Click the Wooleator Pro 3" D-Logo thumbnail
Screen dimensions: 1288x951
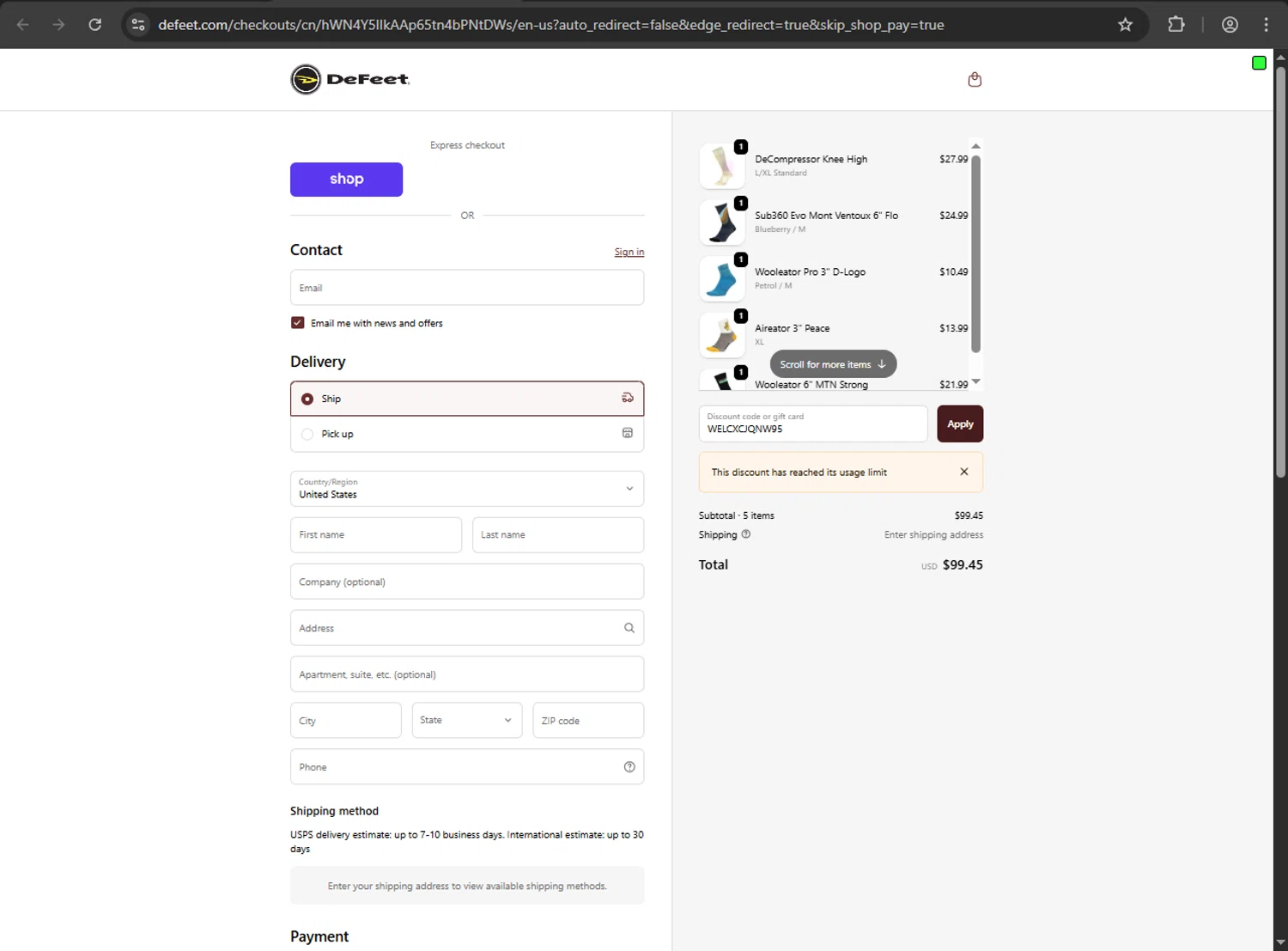(722, 278)
